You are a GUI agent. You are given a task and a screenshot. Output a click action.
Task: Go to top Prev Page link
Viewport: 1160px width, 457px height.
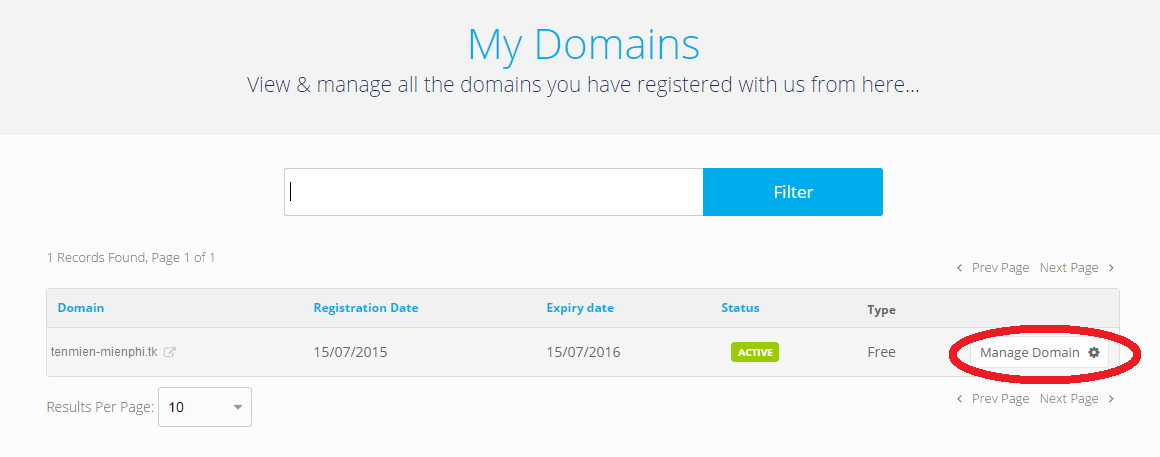click(1000, 268)
